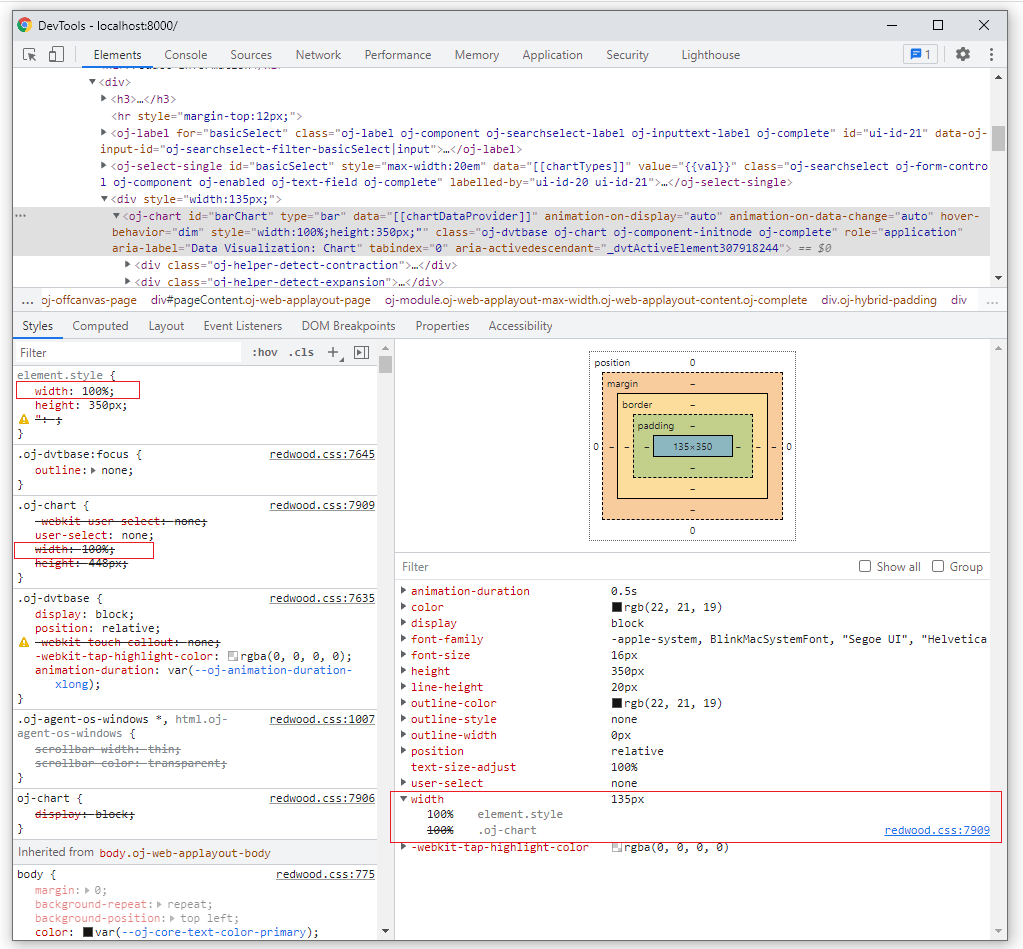Image resolution: width=1023 pixels, height=949 pixels.
Task: Open the redwood.css:7909 link in computed width
Action: pyautogui.click(x=936, y=830)
